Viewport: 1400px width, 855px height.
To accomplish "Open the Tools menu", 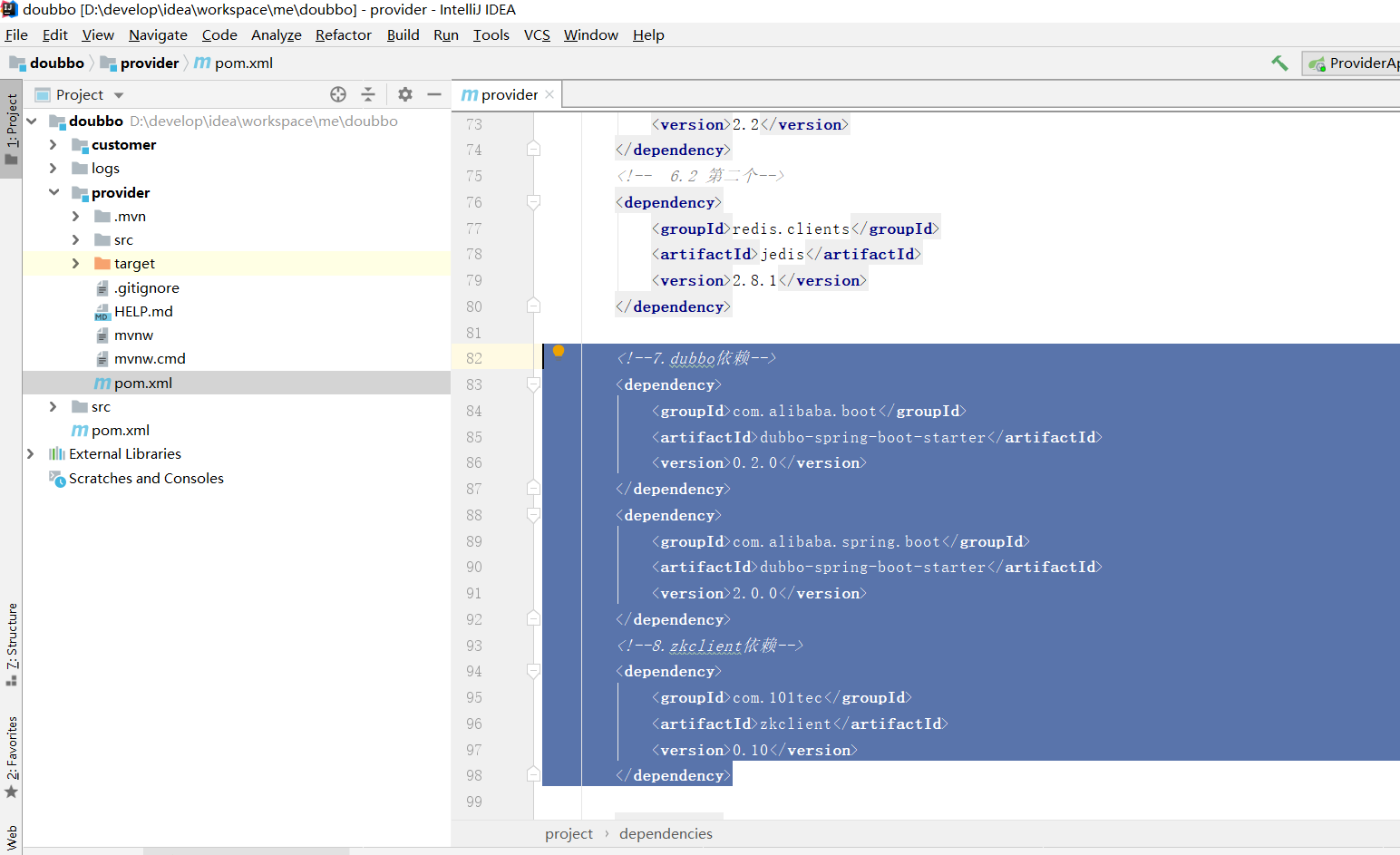I will click(x=491, y=34).
